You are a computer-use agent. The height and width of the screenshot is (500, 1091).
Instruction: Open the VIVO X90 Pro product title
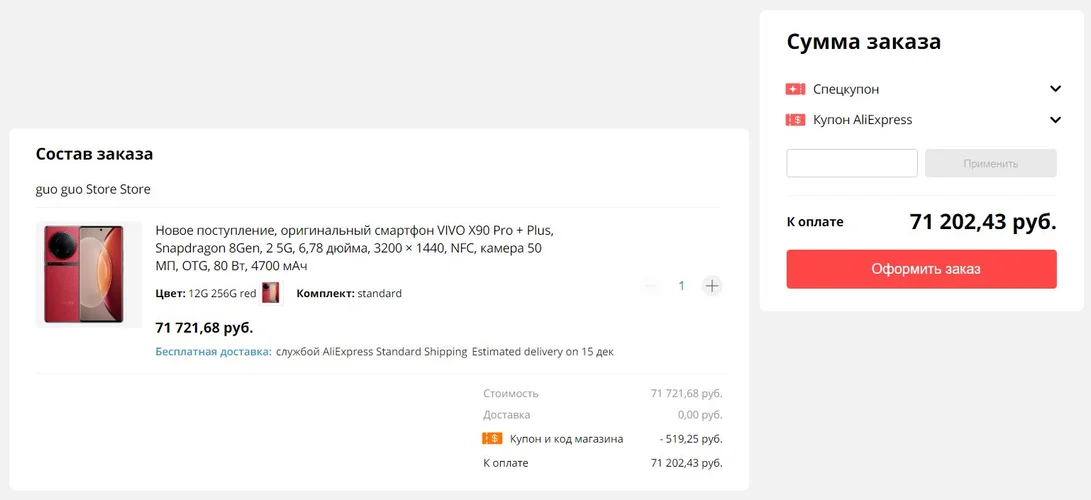353,248
